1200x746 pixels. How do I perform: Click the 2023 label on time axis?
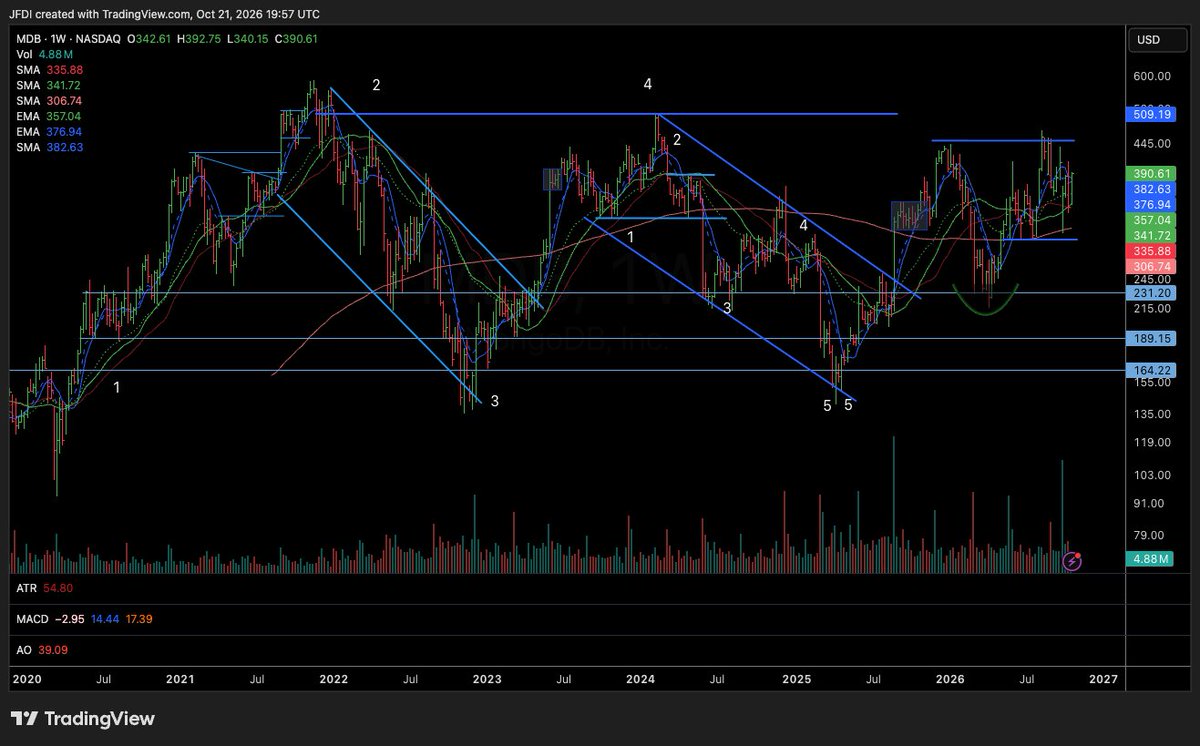pyautogui.click(x=487, y=680)
